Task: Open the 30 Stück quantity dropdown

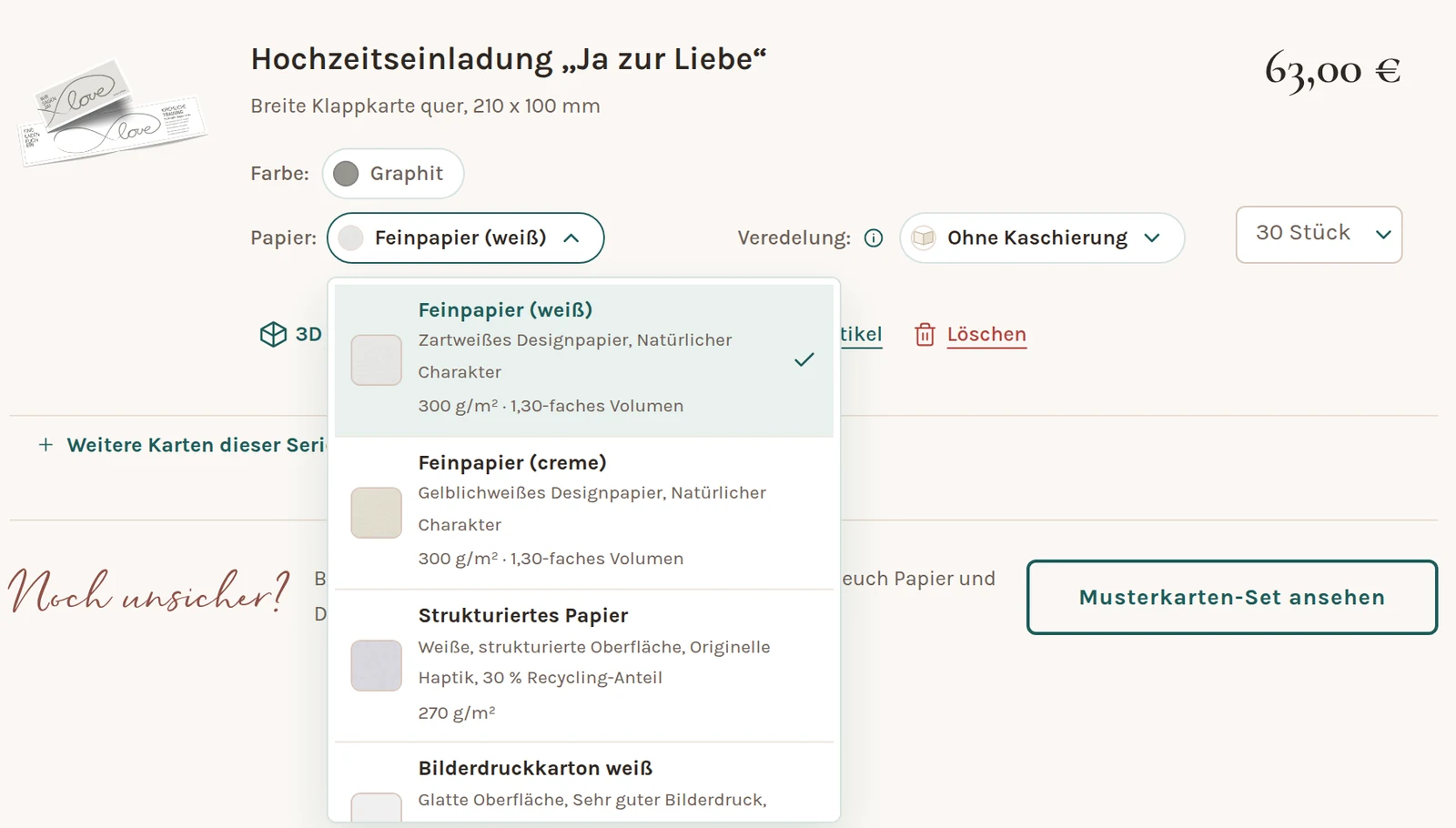Action: pyautogui.click(x=1319, y=235)
